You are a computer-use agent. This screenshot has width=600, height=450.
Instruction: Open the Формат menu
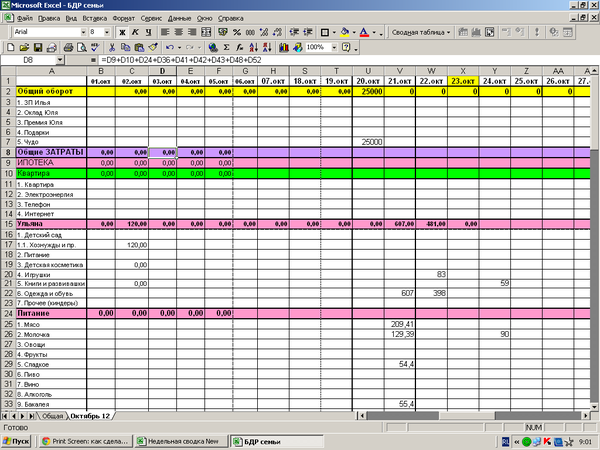(125, 18)
